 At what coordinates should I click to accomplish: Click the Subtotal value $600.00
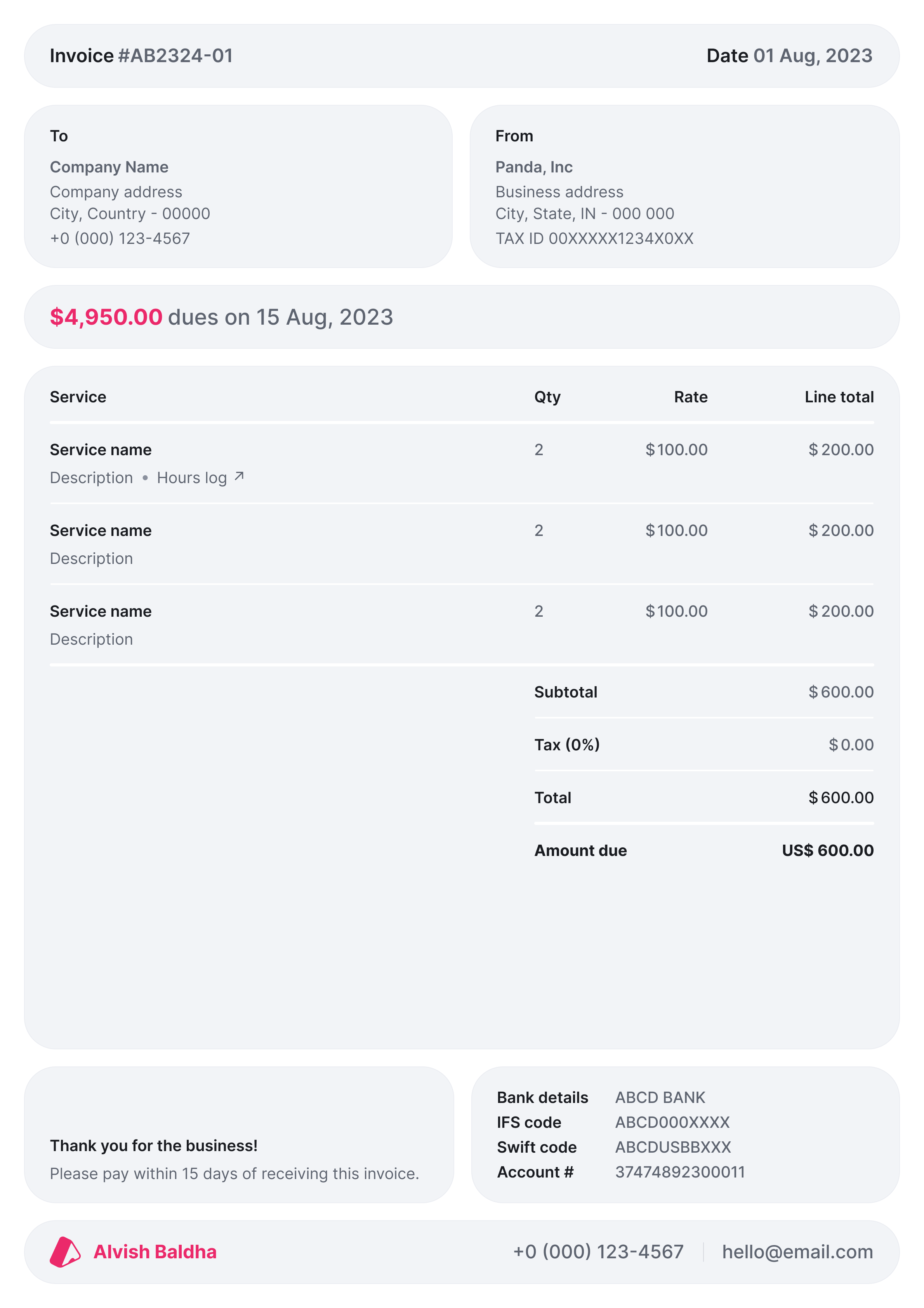[x=841, y=692]
